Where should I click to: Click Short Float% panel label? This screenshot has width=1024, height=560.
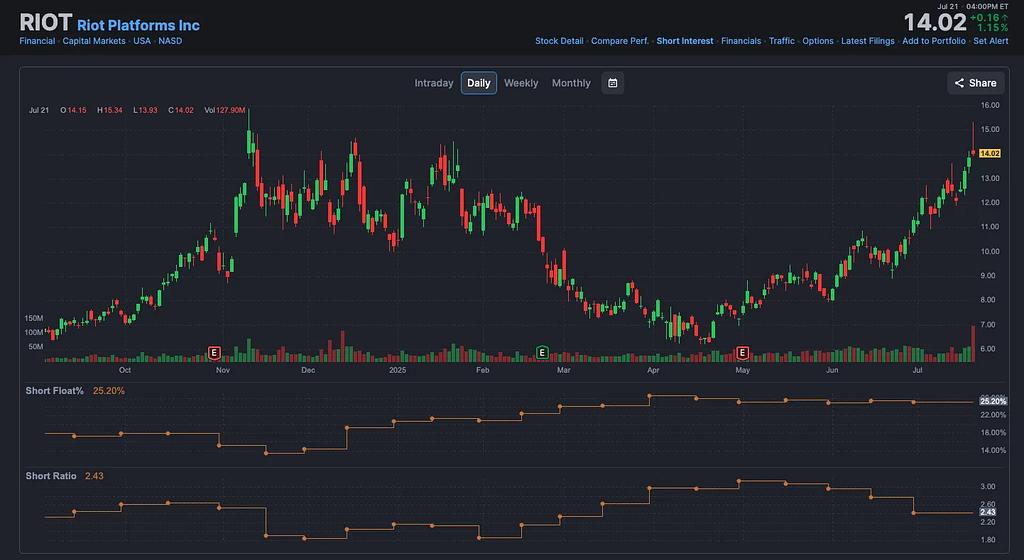(54, 390)
